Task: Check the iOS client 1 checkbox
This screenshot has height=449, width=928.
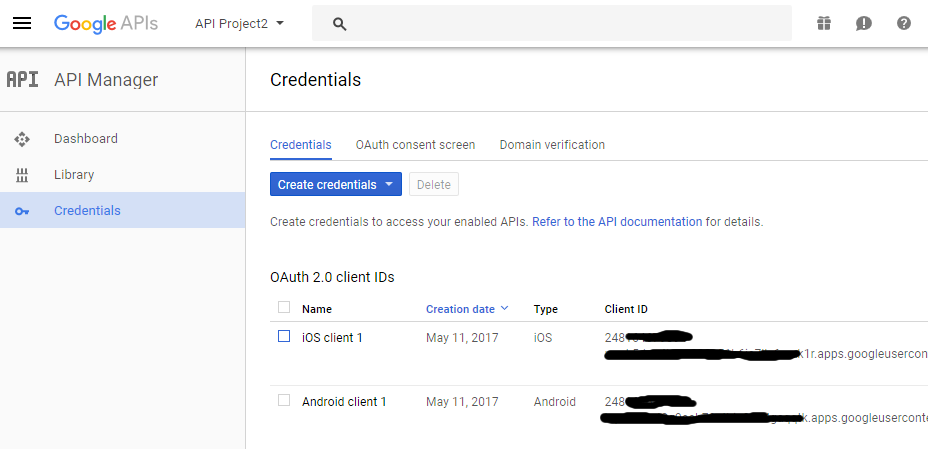Action: coord(284,336)
